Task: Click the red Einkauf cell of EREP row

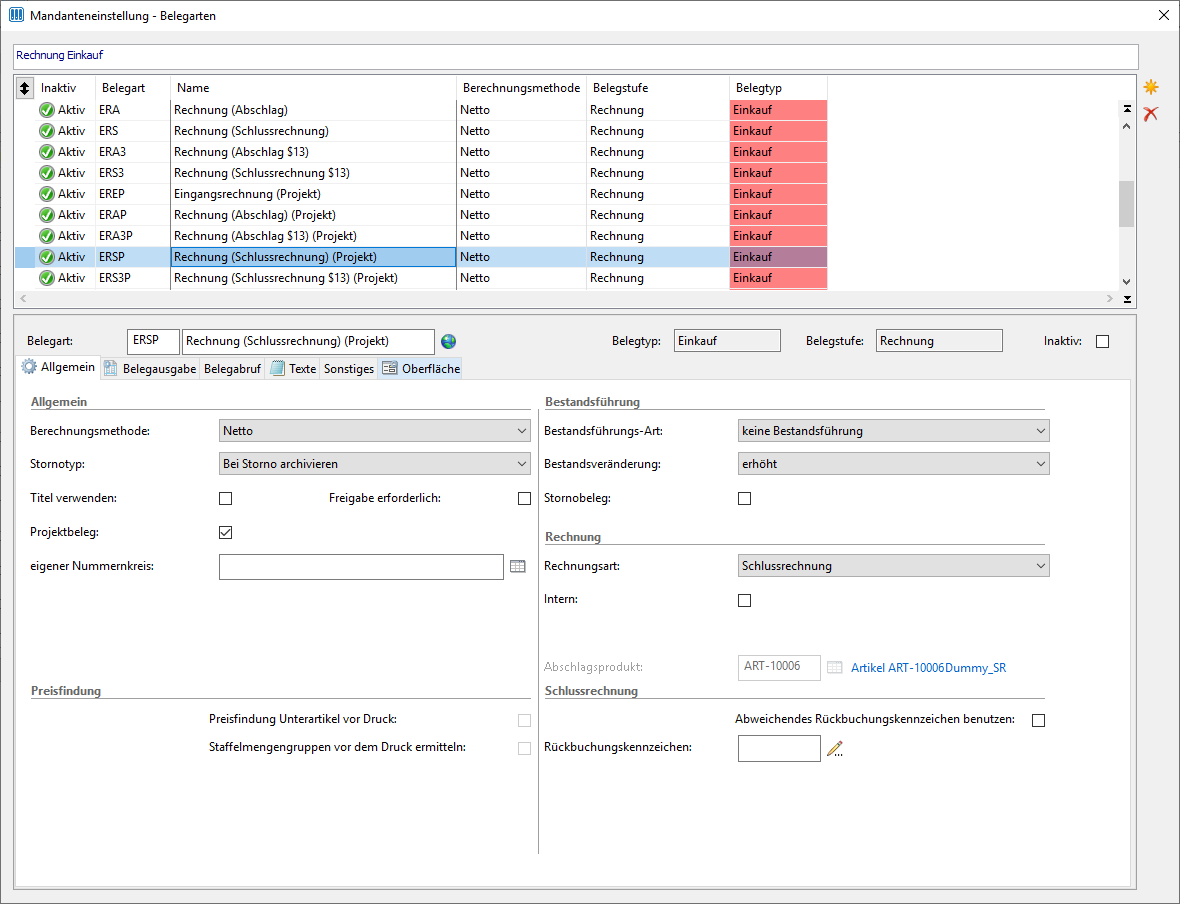Action: pyautogui.click(x=778, y=194)
